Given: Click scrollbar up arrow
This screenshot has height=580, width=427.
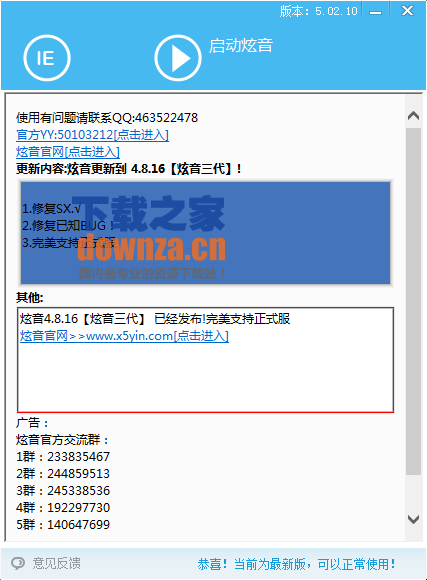Looking at the screenshot, I should click(413, 116).
